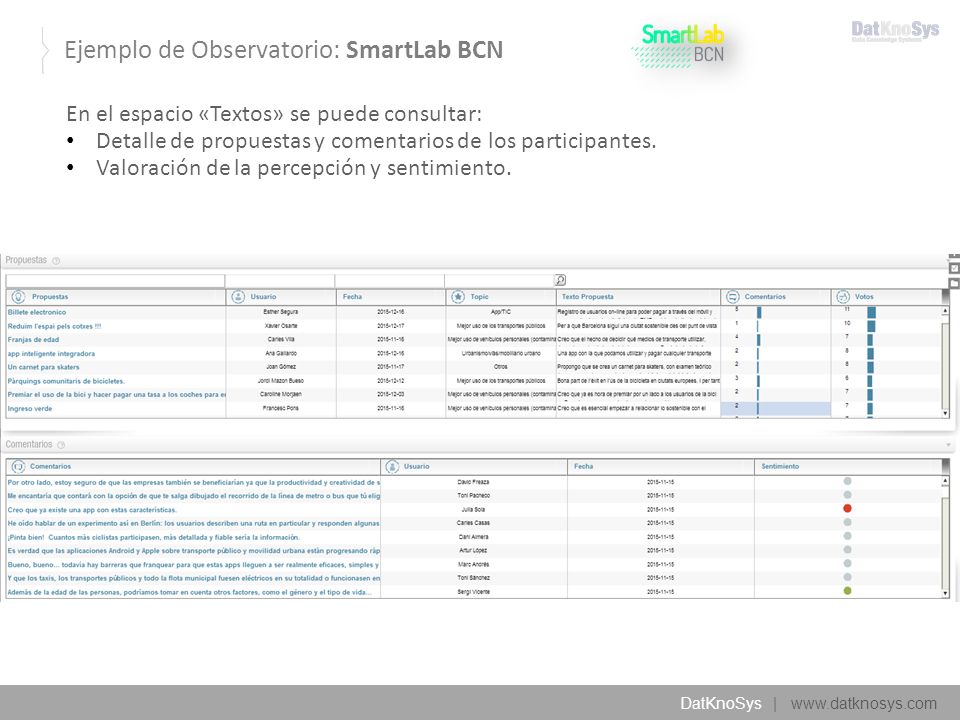This screenshot has width=960, height=720.
Task: Click the chat icon in Comentarios table header
Action: [18, 467]
